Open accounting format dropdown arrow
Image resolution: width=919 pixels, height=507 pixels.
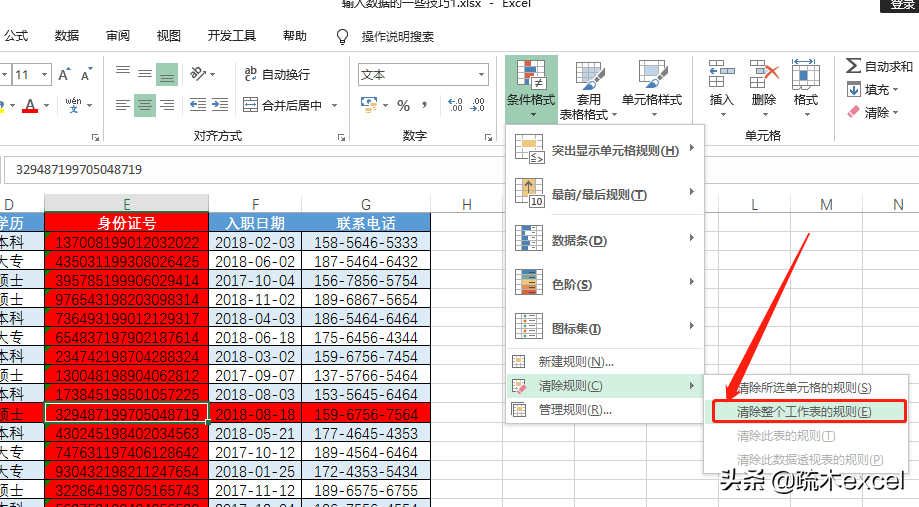tap(385, 106)
